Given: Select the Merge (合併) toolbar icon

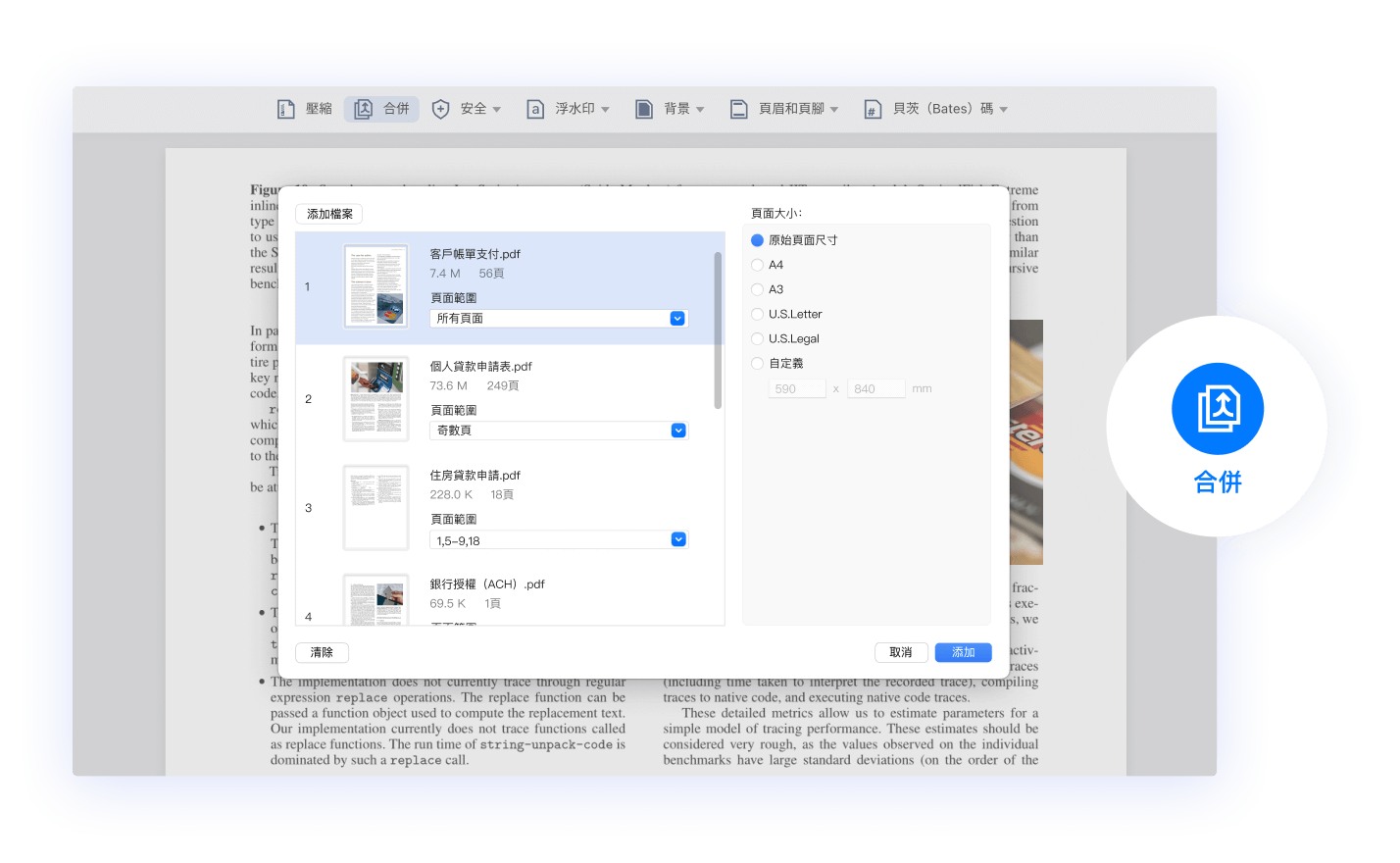Looking at the screenshot, I should coord(364,109).
